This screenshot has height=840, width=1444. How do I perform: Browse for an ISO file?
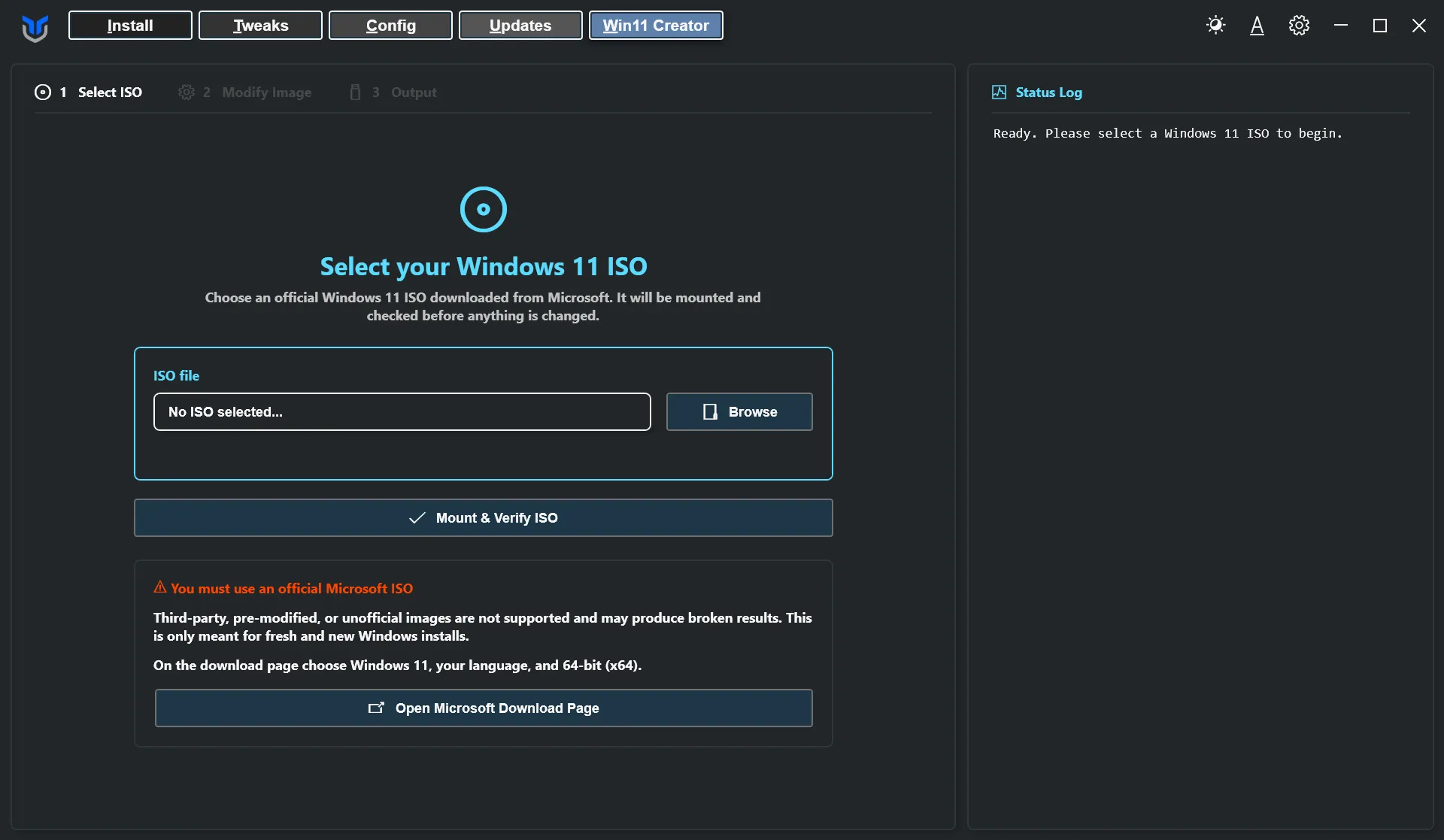739,411
